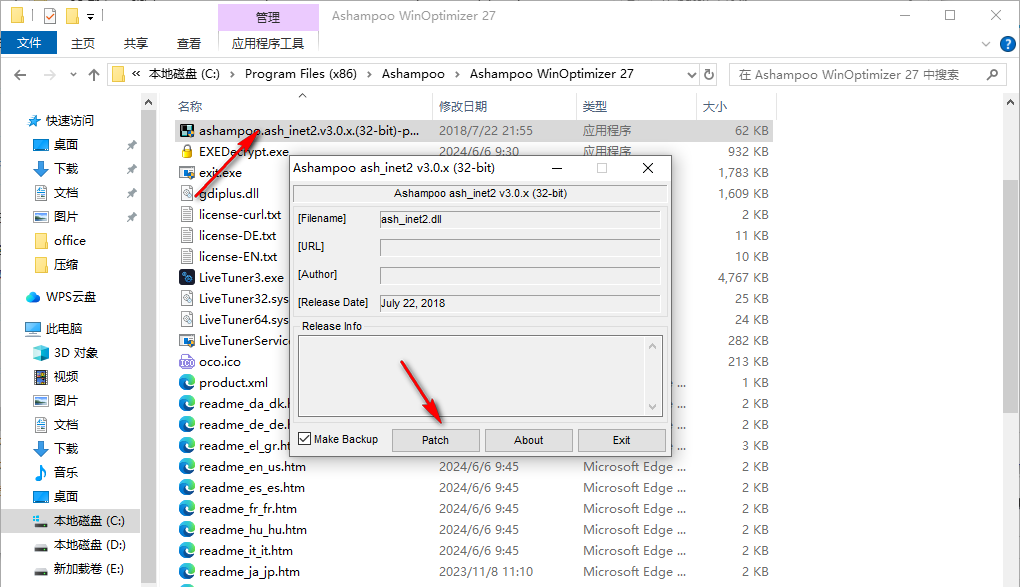This screenshot has height=587, width=1020.
Task: Toggle the Make Backup checkbox
Action: click(x=305, y=440)
